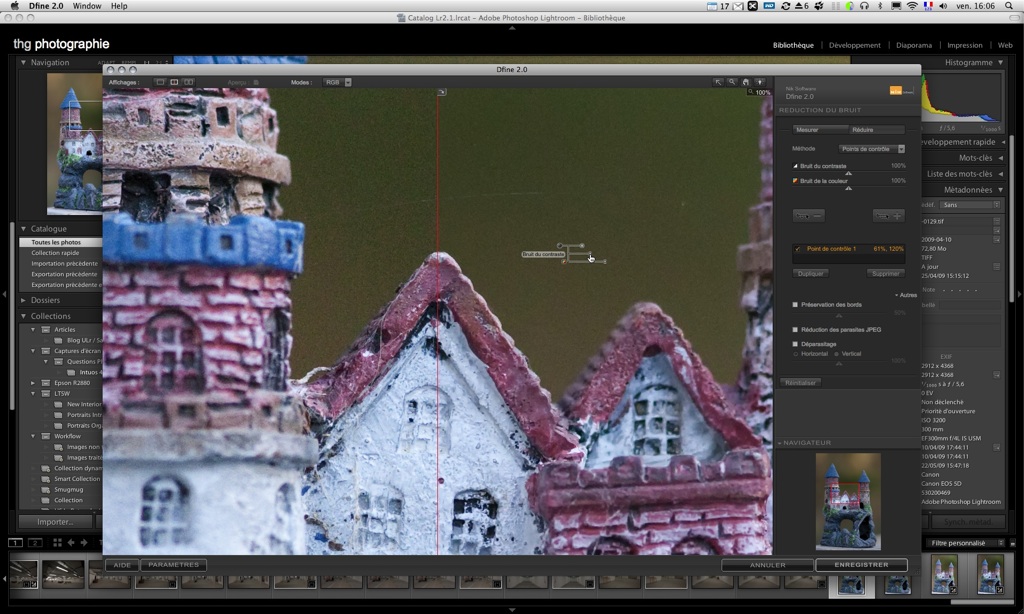The image size is (1024, 614).
Task: Select the zoom magnifier tool in Dfine
Action: pyautogui.click(x=732, y=82)
